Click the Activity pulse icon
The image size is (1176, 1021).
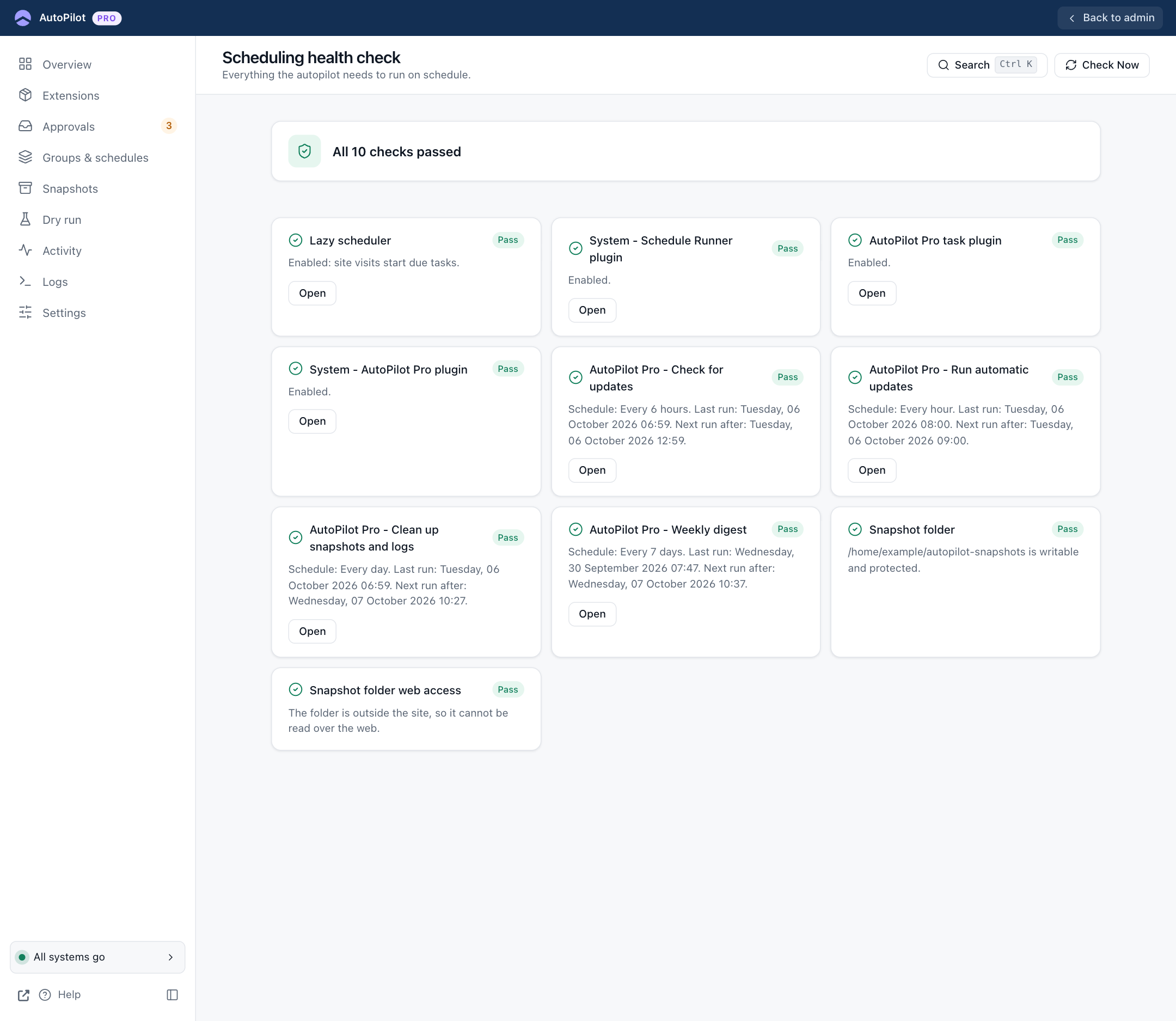pos(25,250)
